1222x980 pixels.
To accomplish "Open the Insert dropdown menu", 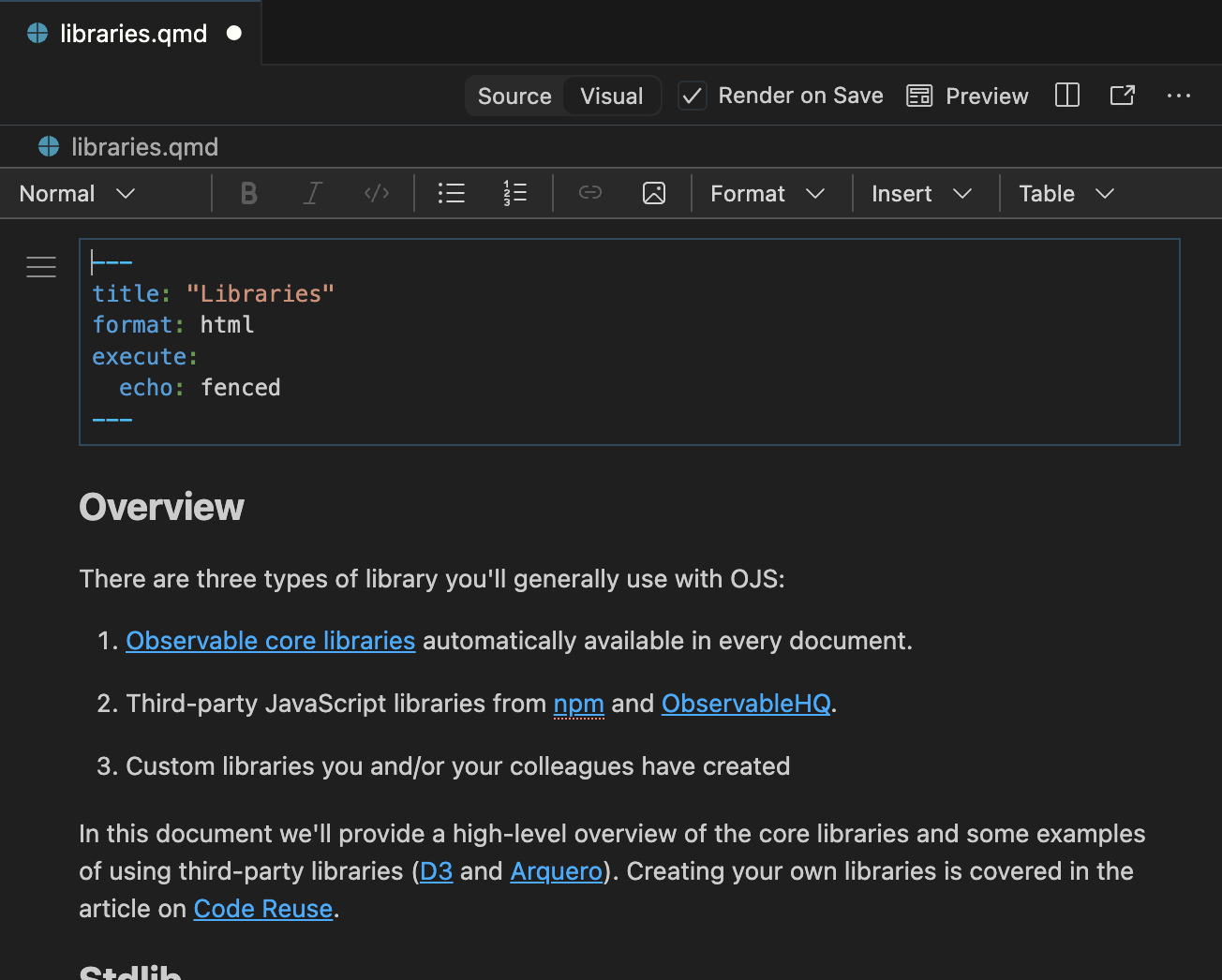I will tap(923, 193).
